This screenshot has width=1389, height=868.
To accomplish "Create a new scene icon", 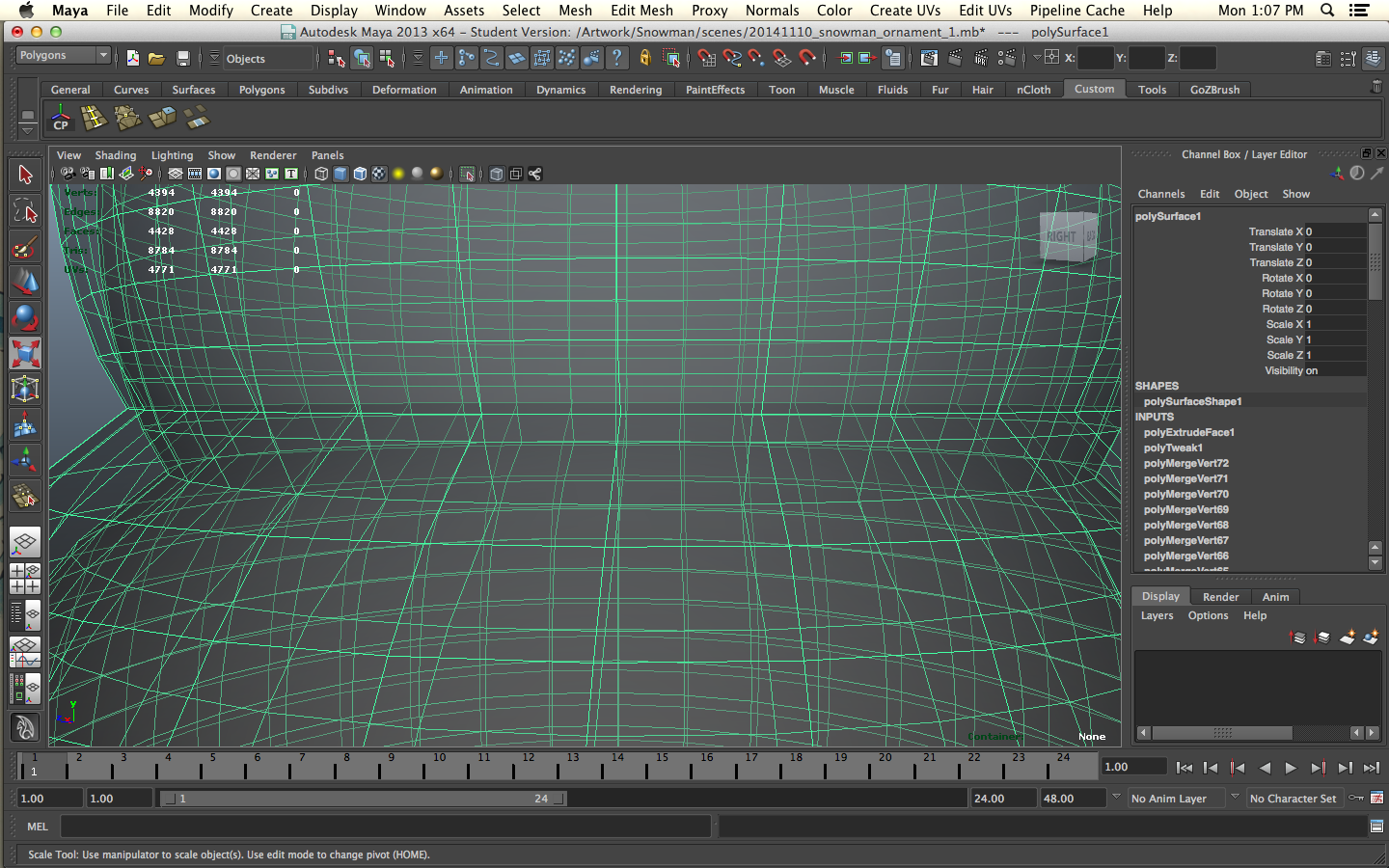I will pyautogui.click(x=132, y=58).
